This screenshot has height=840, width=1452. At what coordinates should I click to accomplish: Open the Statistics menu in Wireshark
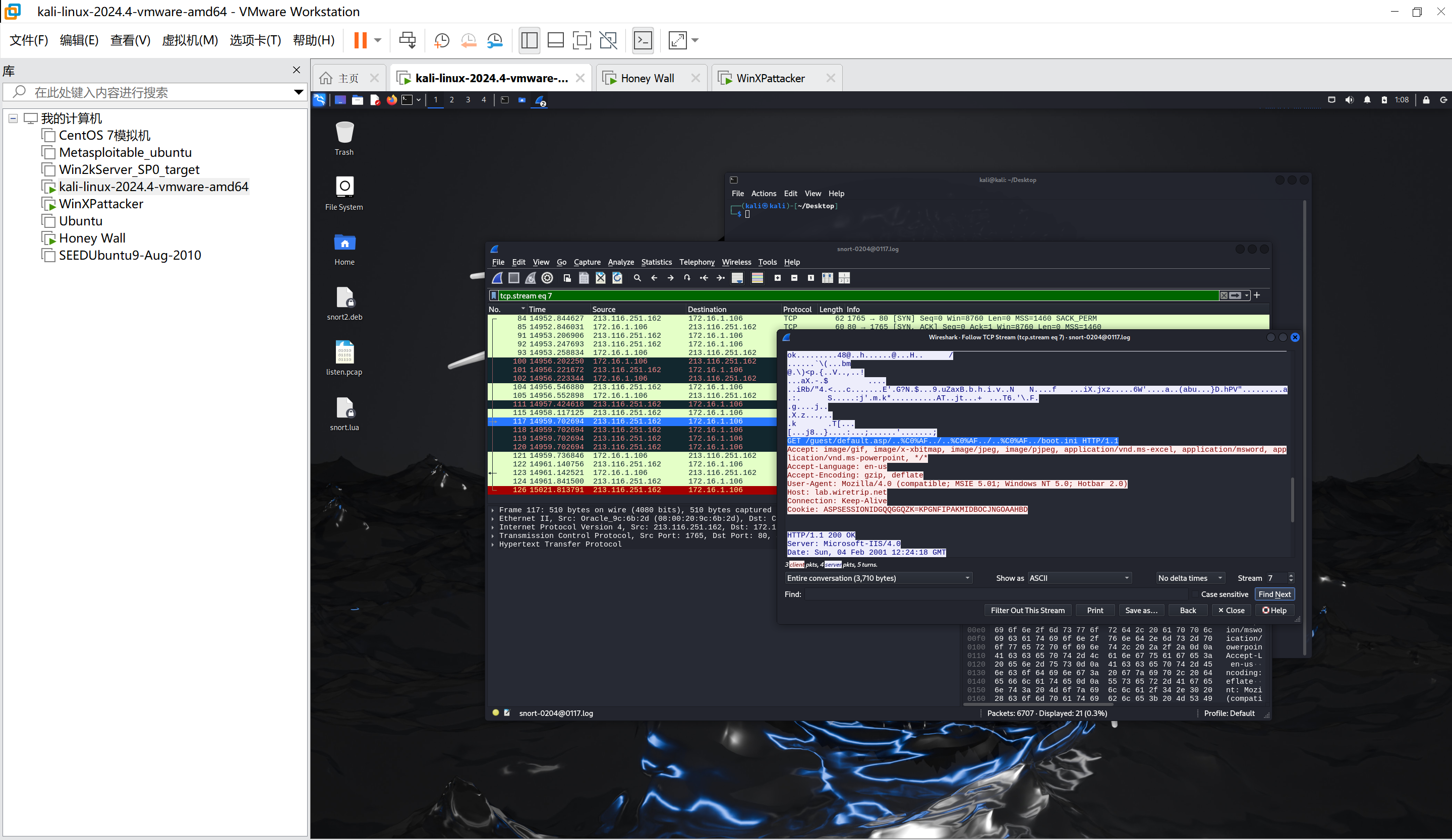(656, 262)
